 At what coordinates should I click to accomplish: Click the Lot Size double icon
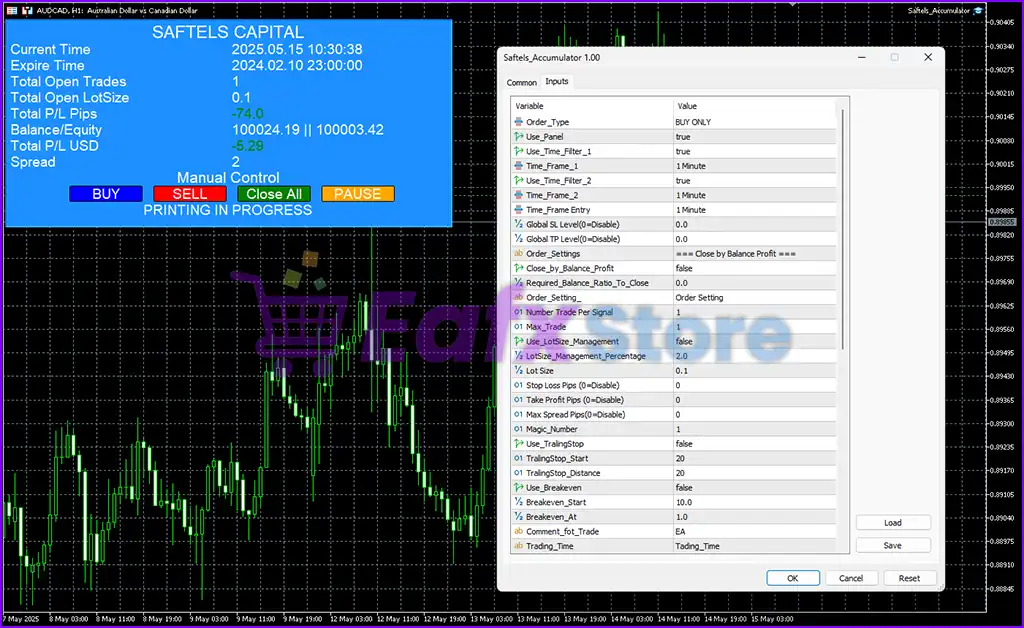click(519, 370)
